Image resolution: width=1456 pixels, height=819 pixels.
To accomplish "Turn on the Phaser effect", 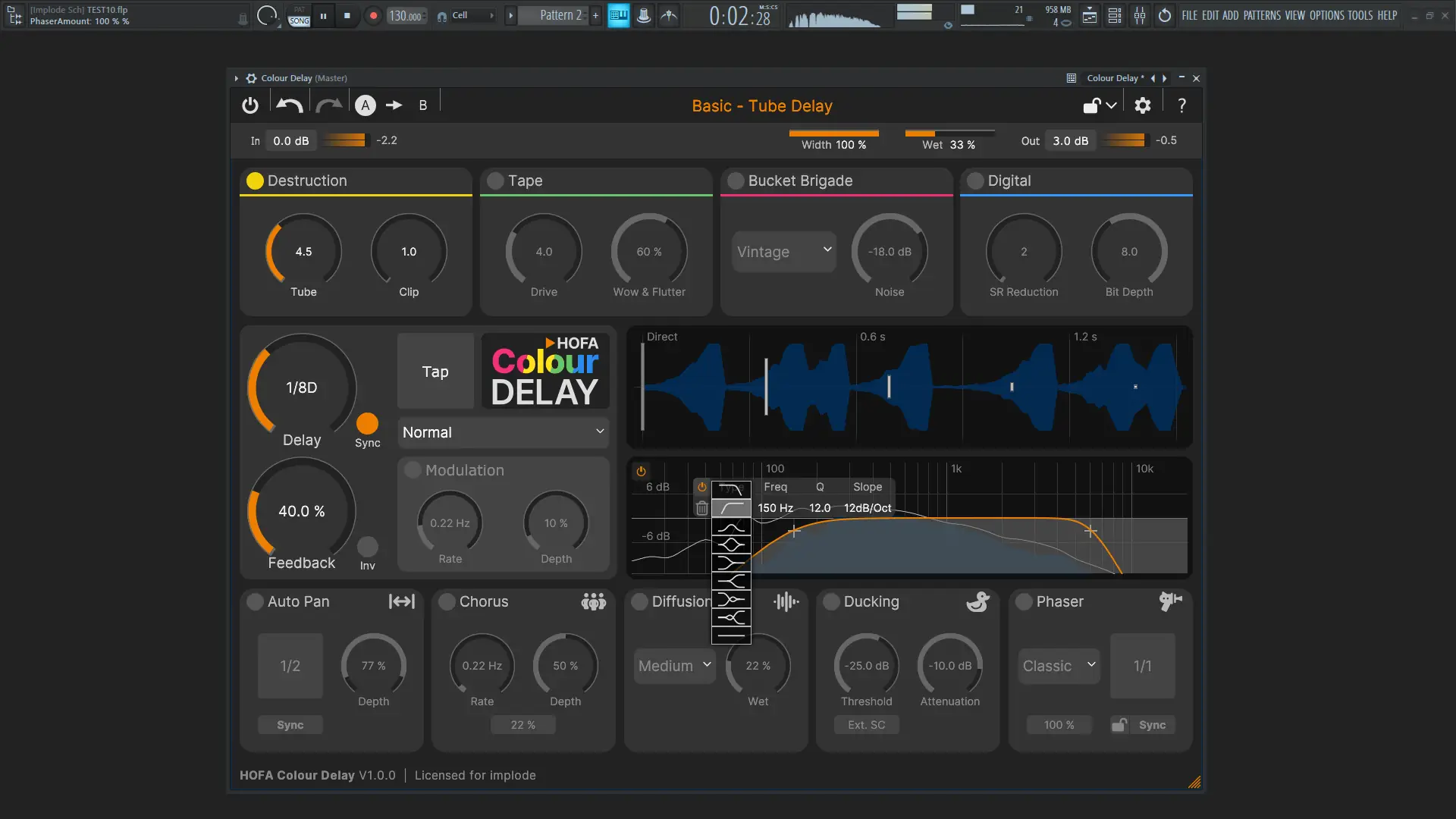I will pos(1024,601).
